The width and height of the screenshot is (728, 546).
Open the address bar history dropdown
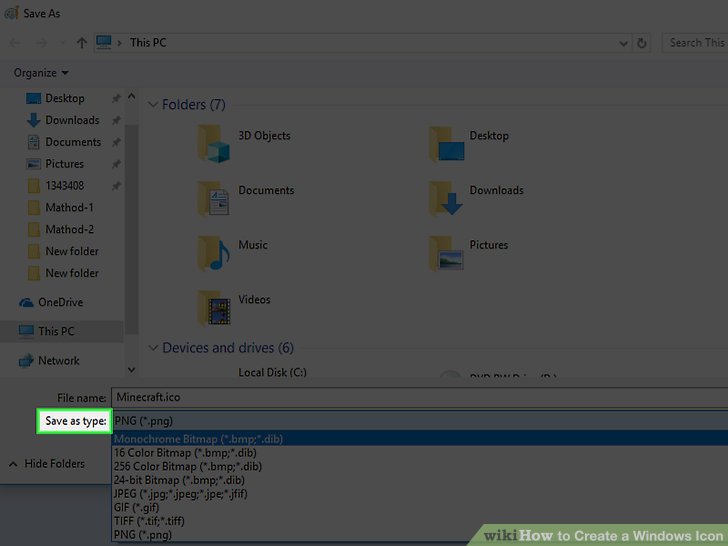click(623, 44)
